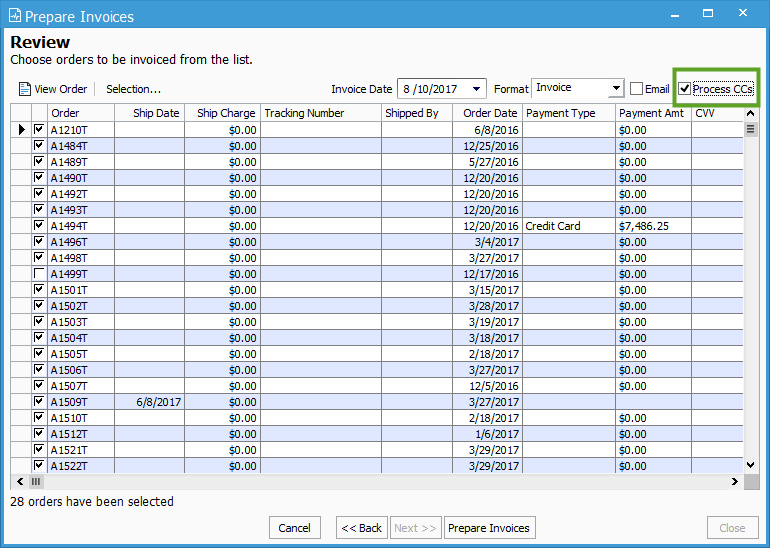This screenshot has width=770, height=548.
Task: Open the Invoice Date calendar dropdown
Action: coord(476,89)
